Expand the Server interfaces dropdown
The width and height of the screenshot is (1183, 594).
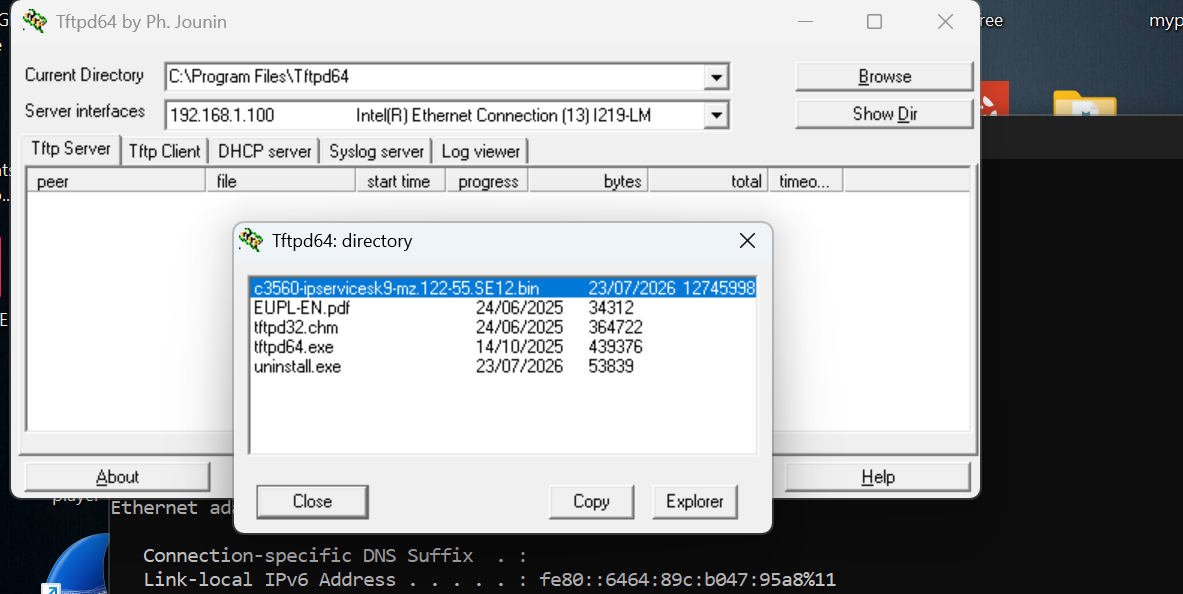coord(715,115)
